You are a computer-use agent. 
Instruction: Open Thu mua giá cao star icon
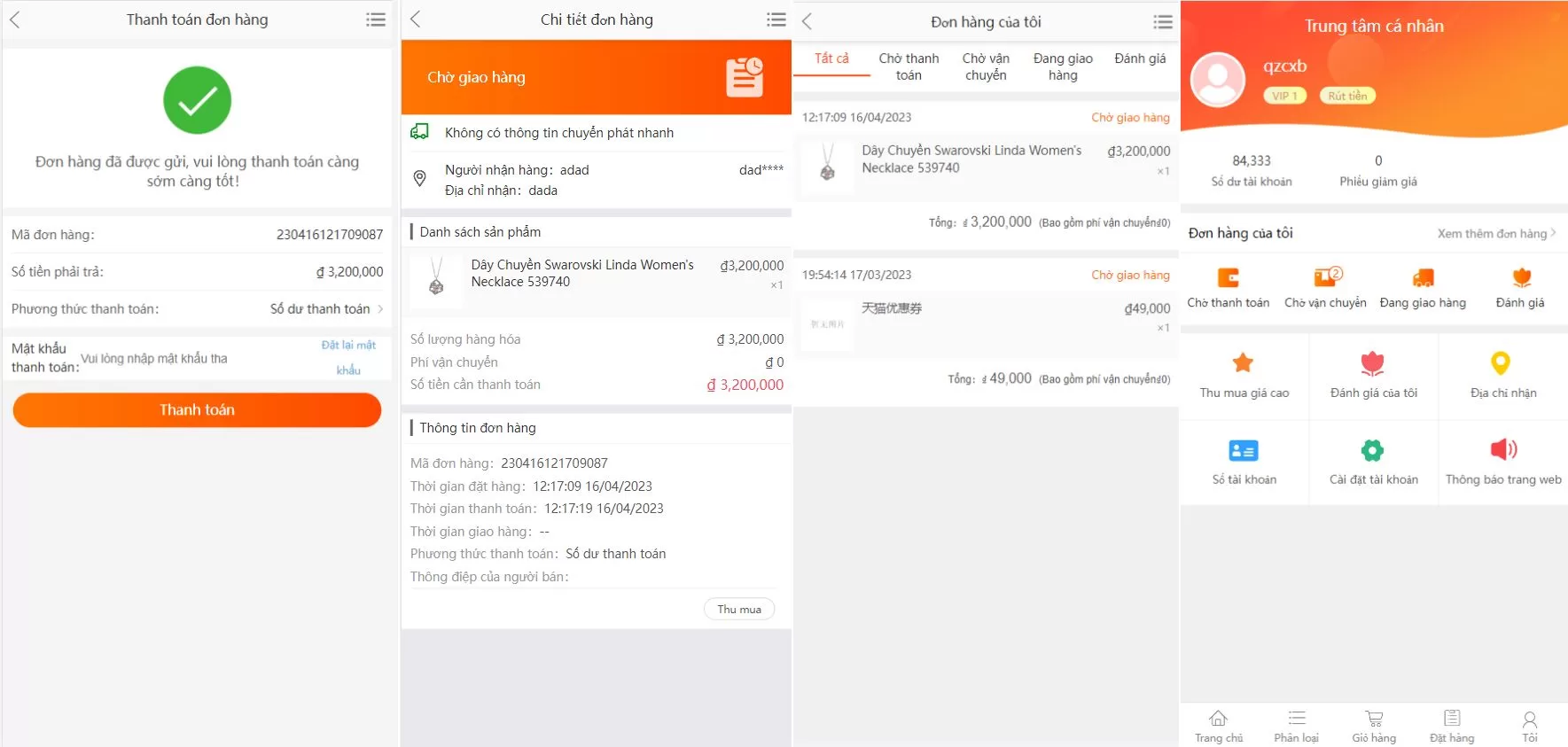click(1244, 363)
